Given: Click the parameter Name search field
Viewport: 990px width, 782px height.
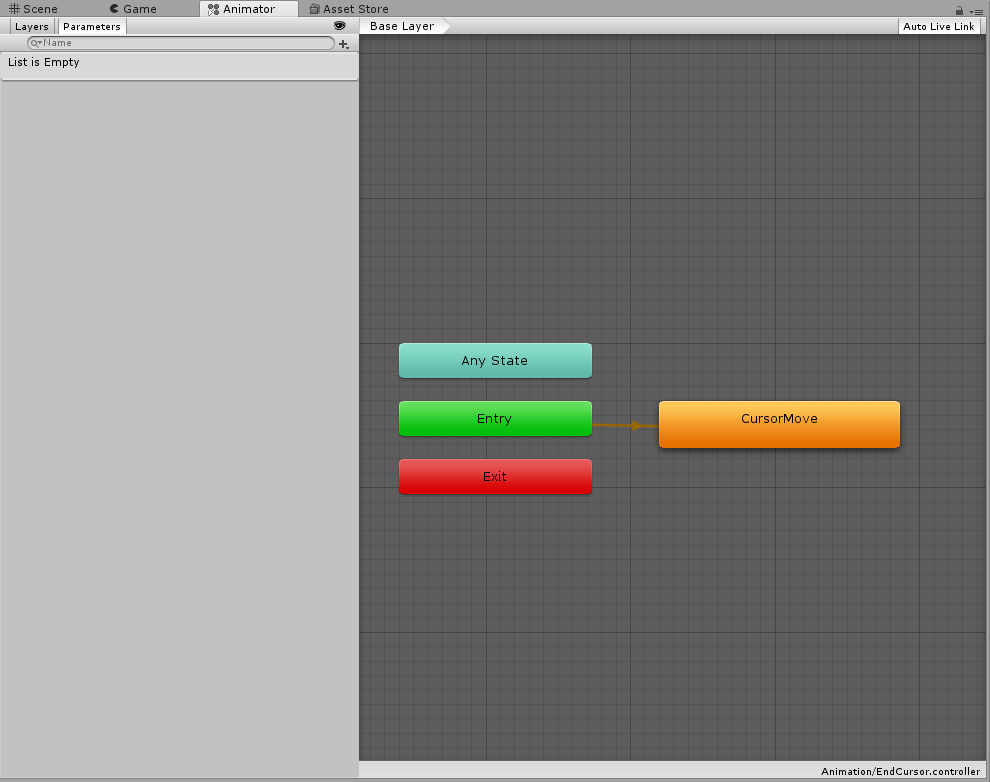Looking at the screenshot, I should 181,43.
